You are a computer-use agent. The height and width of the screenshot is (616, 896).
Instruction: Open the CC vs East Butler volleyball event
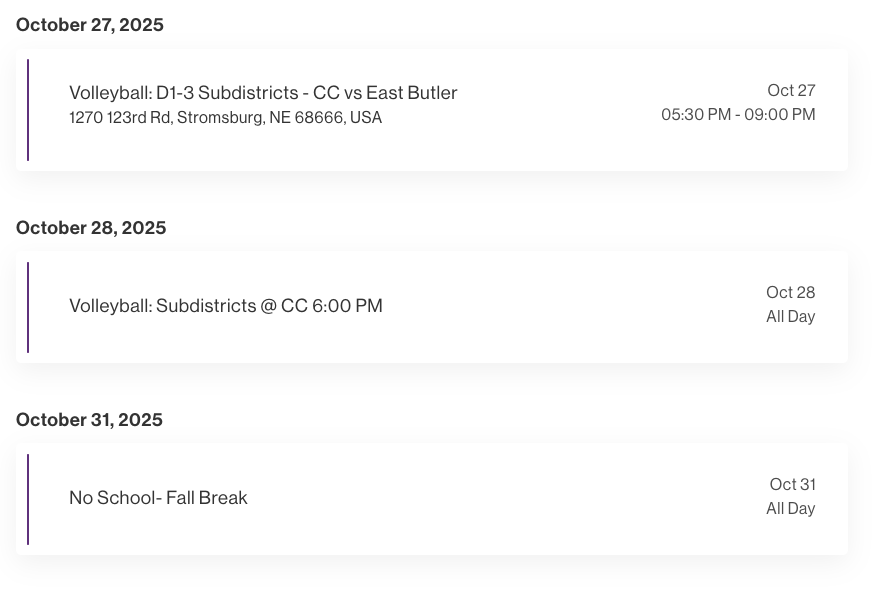point(263,93)
